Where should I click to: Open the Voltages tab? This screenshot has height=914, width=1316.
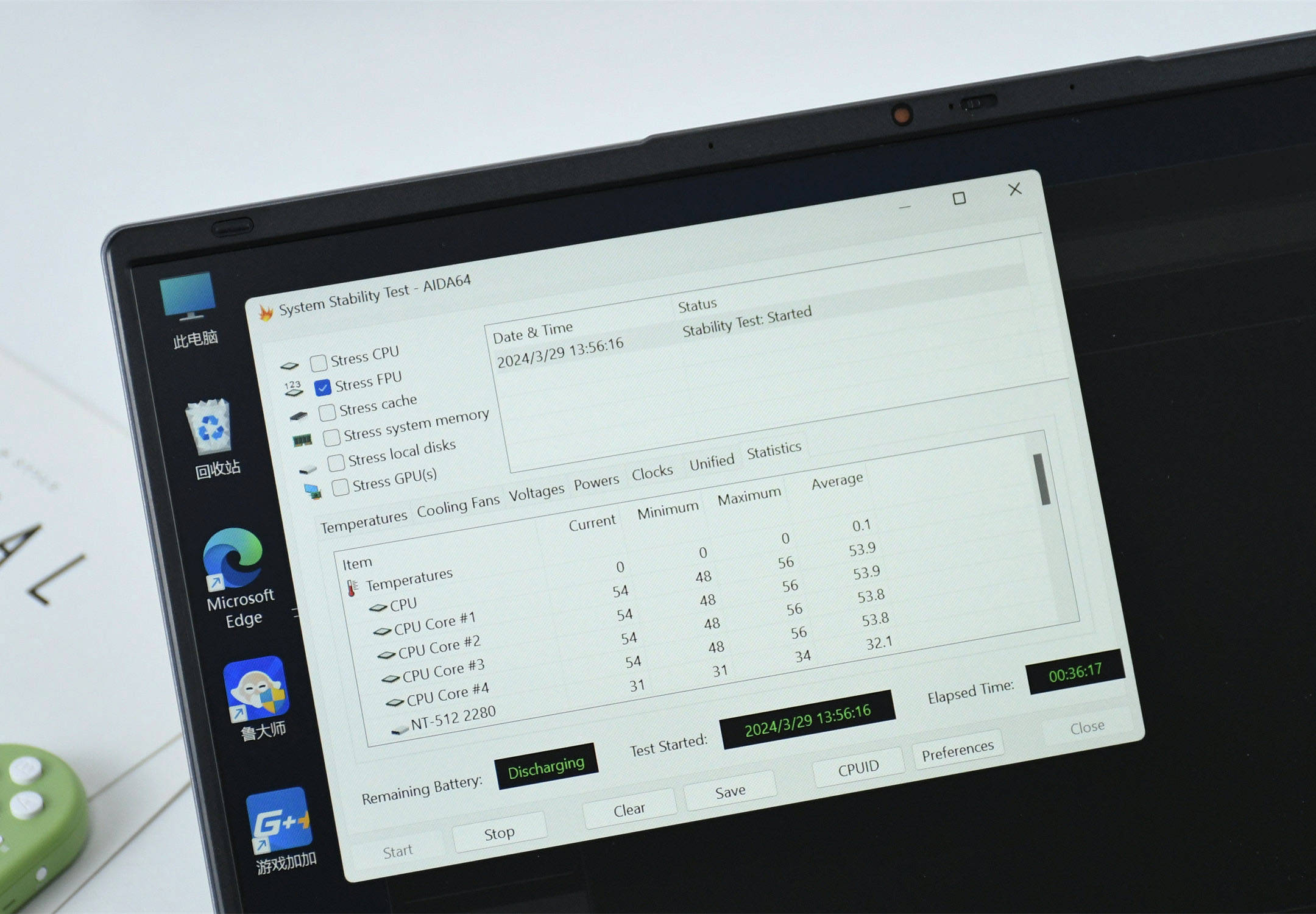[536, 492]
